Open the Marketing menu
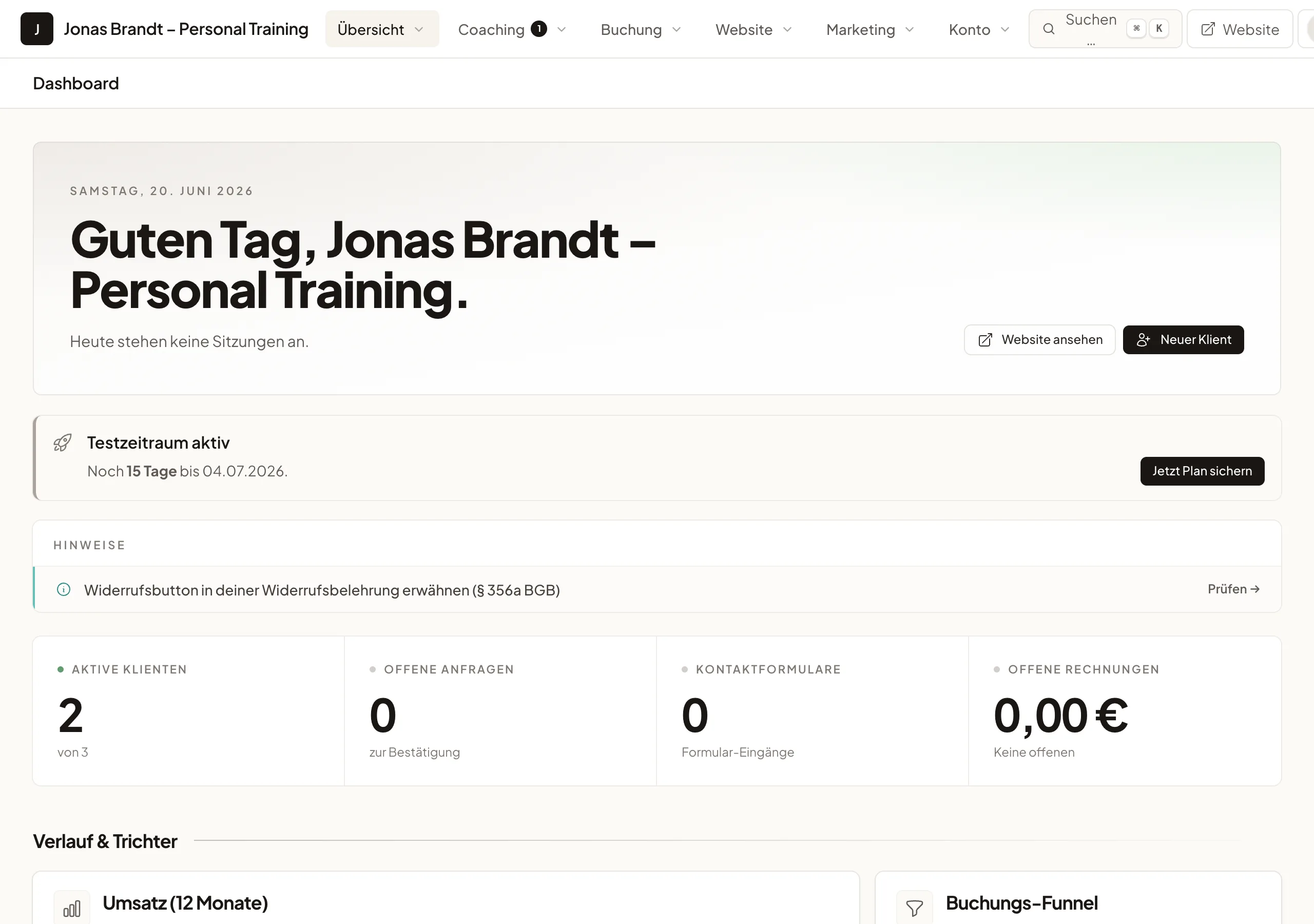The width and height of the screenshot is (1314, 924). point(870,29)
